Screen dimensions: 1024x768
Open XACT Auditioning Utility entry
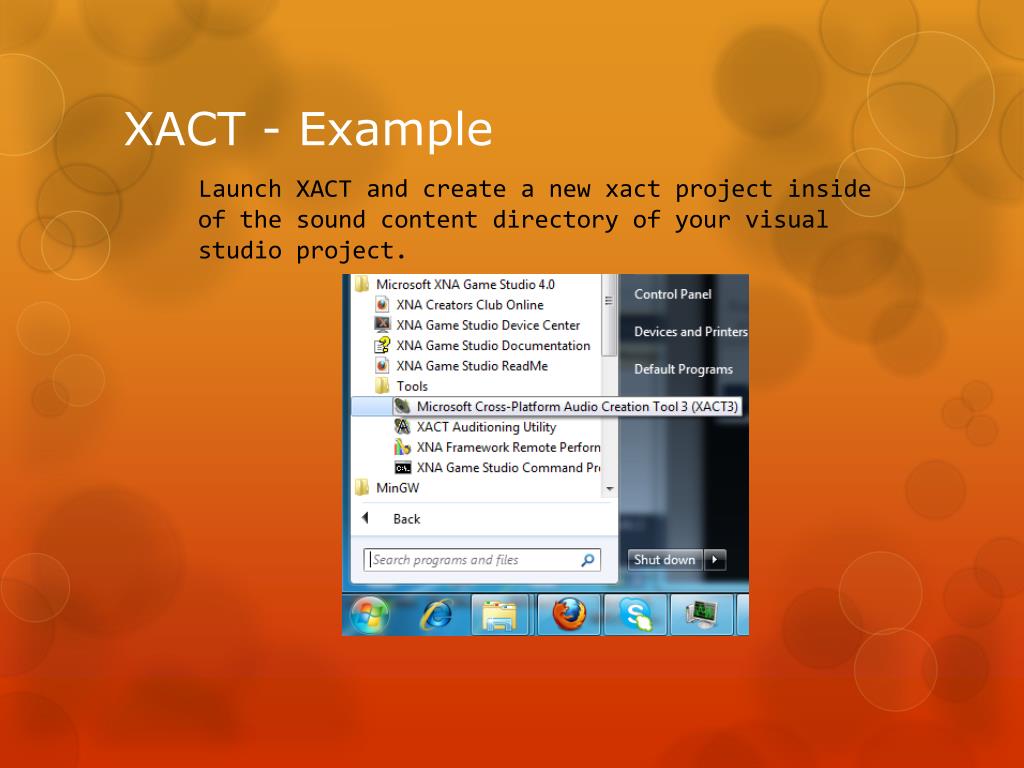click(x=486, y=426)
